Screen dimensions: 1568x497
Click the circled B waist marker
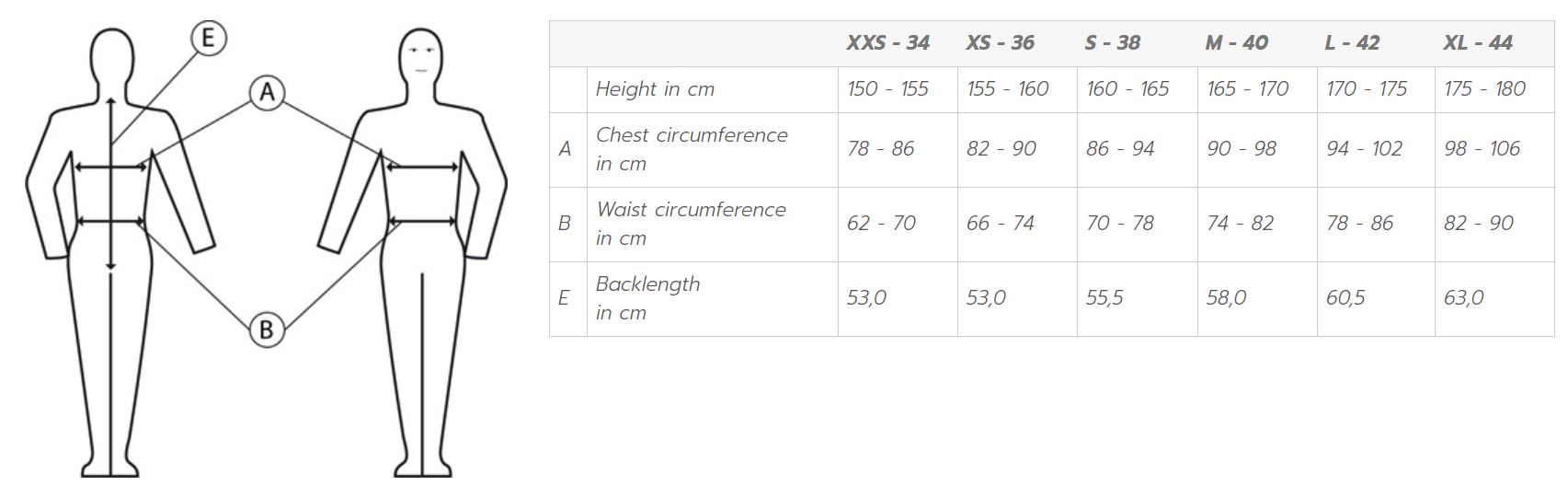pyautogui.click(x=267, y=329)
